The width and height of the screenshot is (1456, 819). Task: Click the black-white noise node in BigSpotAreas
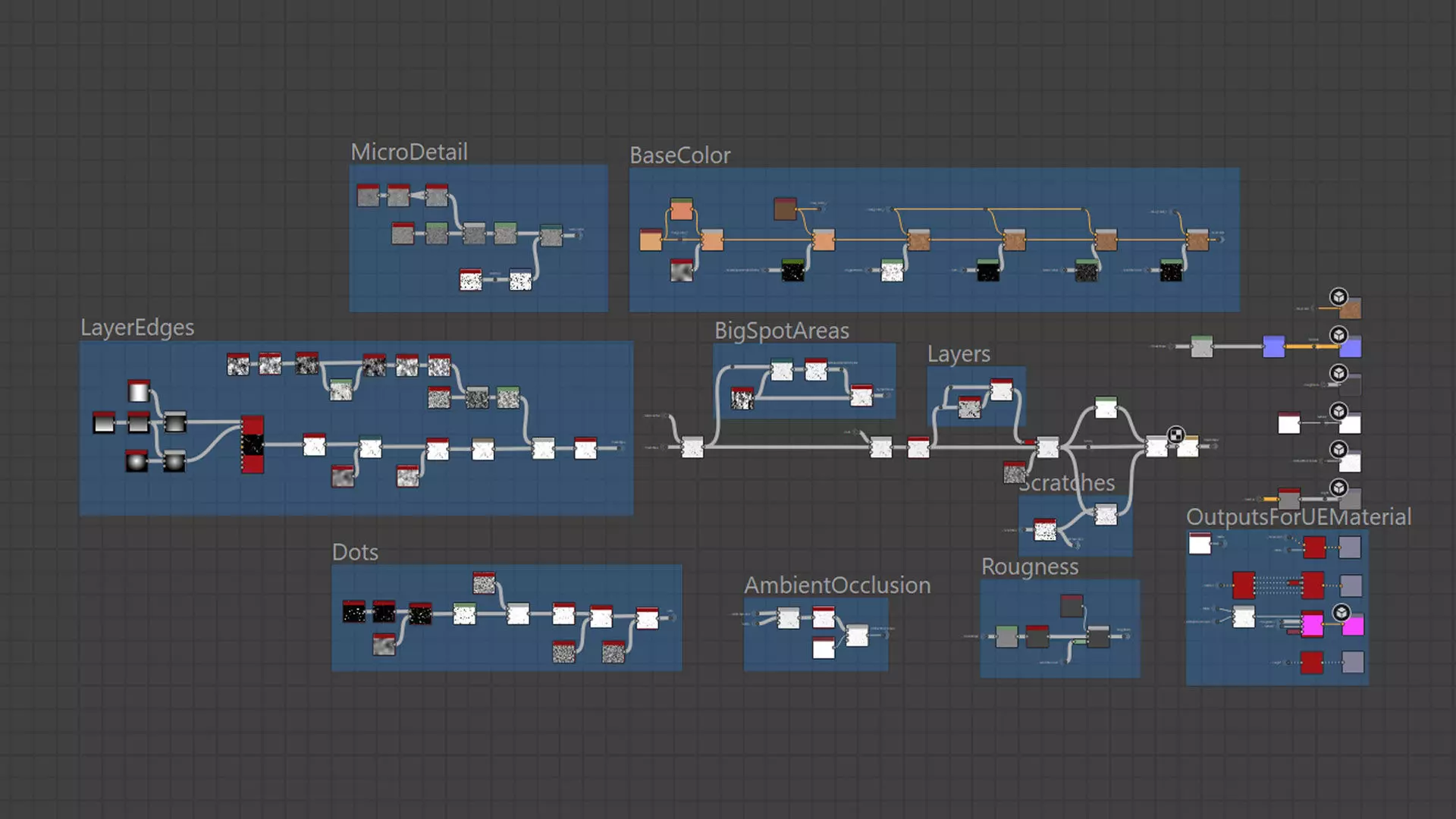pyautogui.click(x=742, y=399)
